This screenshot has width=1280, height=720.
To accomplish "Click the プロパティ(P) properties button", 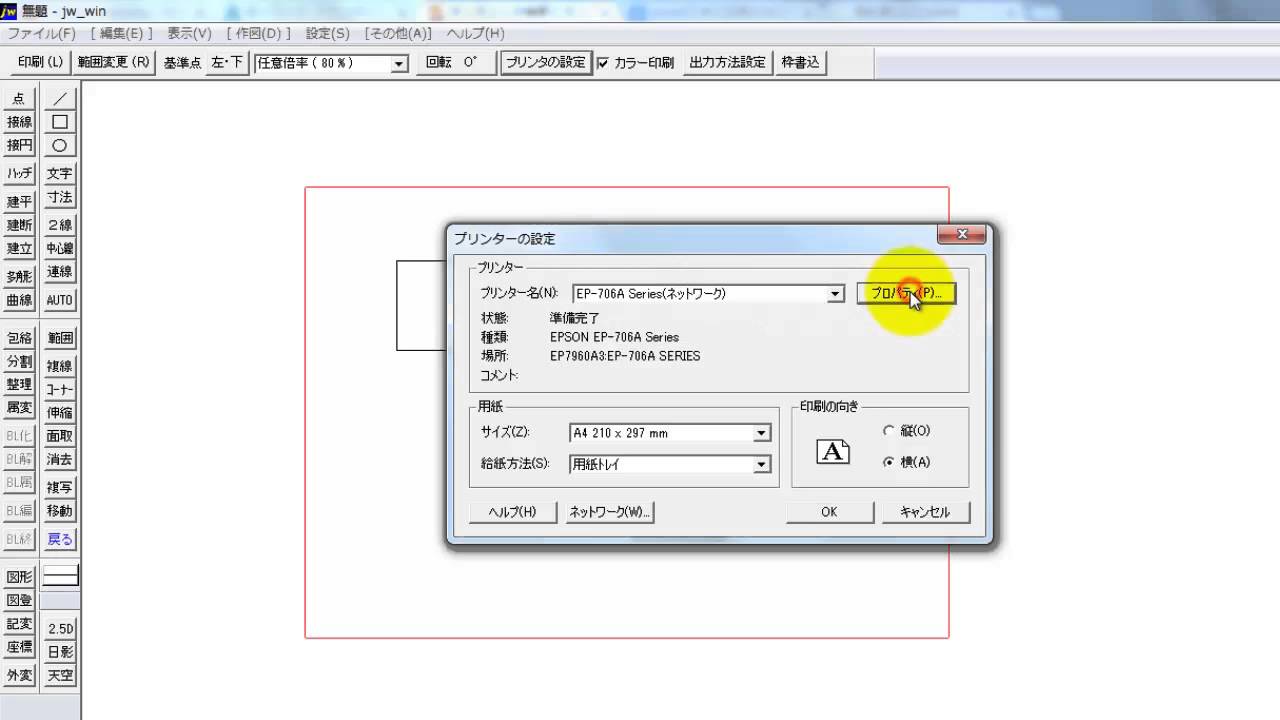I will 906,293.
